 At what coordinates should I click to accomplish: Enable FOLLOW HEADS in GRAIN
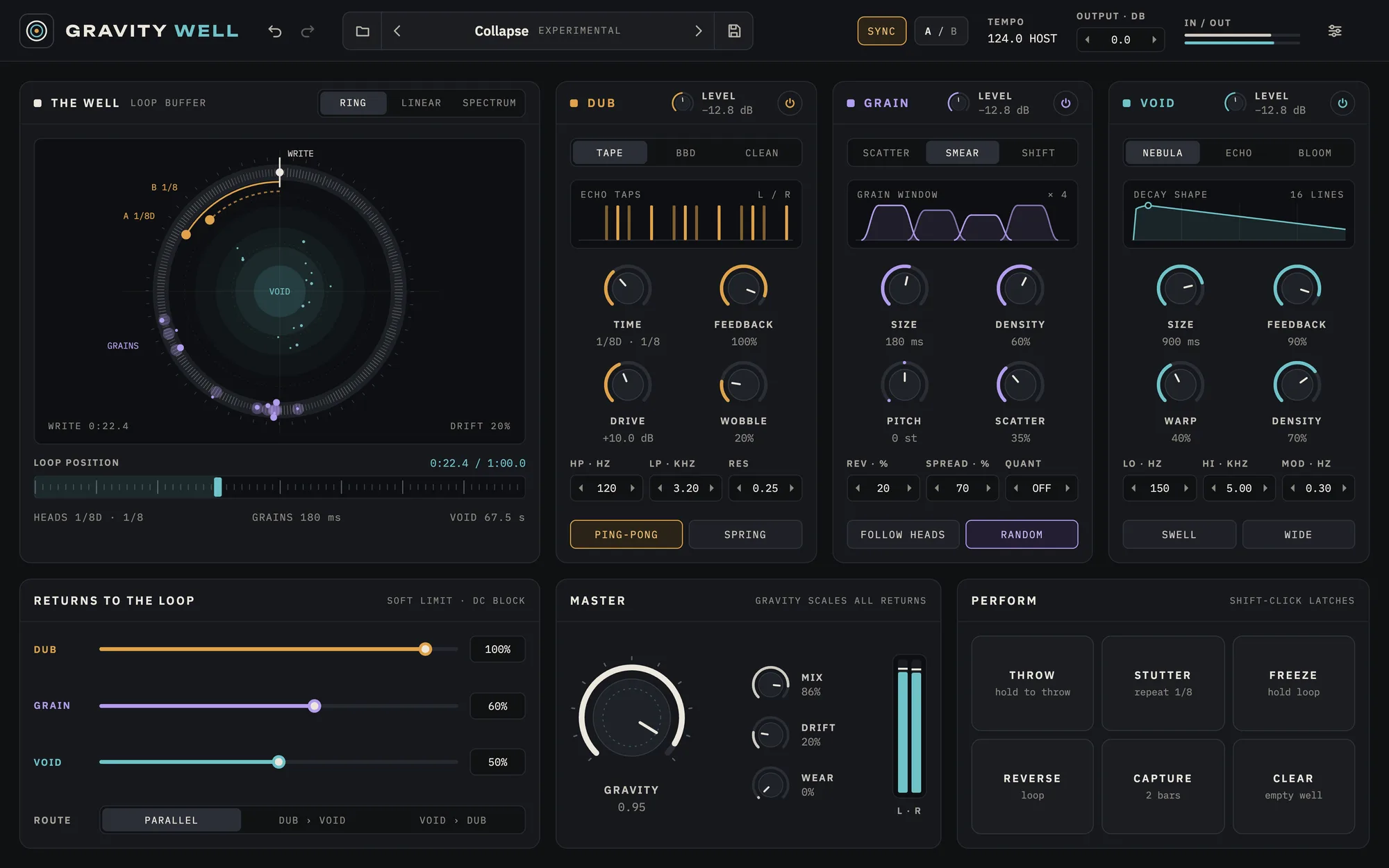point(903,534)
